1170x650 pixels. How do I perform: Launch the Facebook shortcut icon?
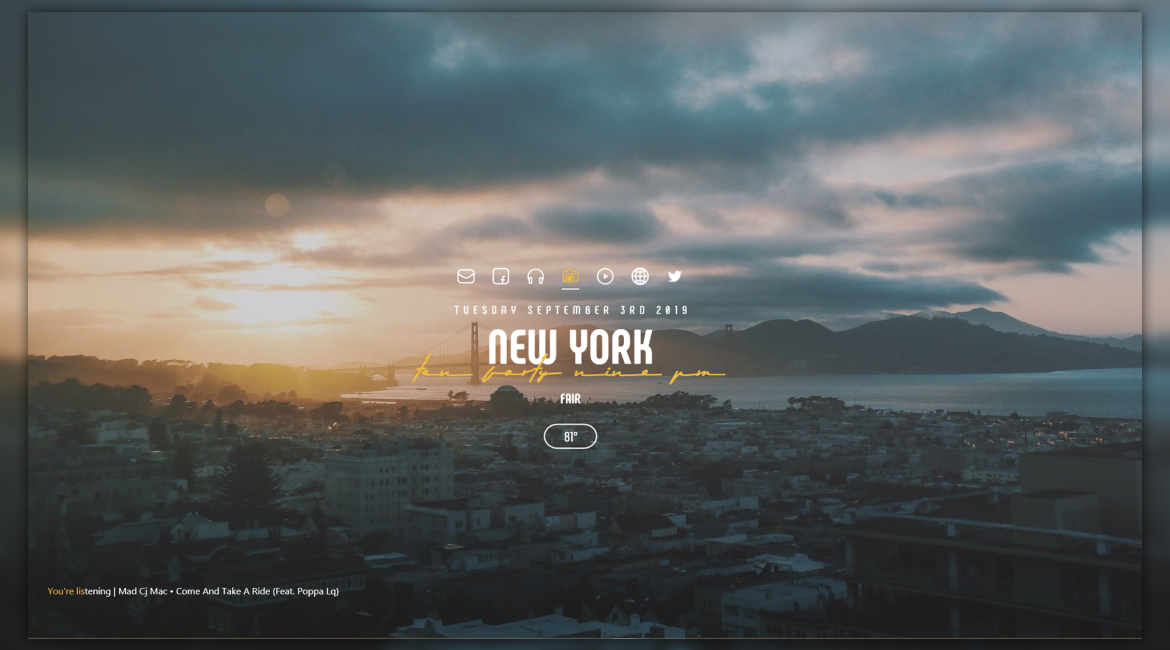(x=501, y=276)
